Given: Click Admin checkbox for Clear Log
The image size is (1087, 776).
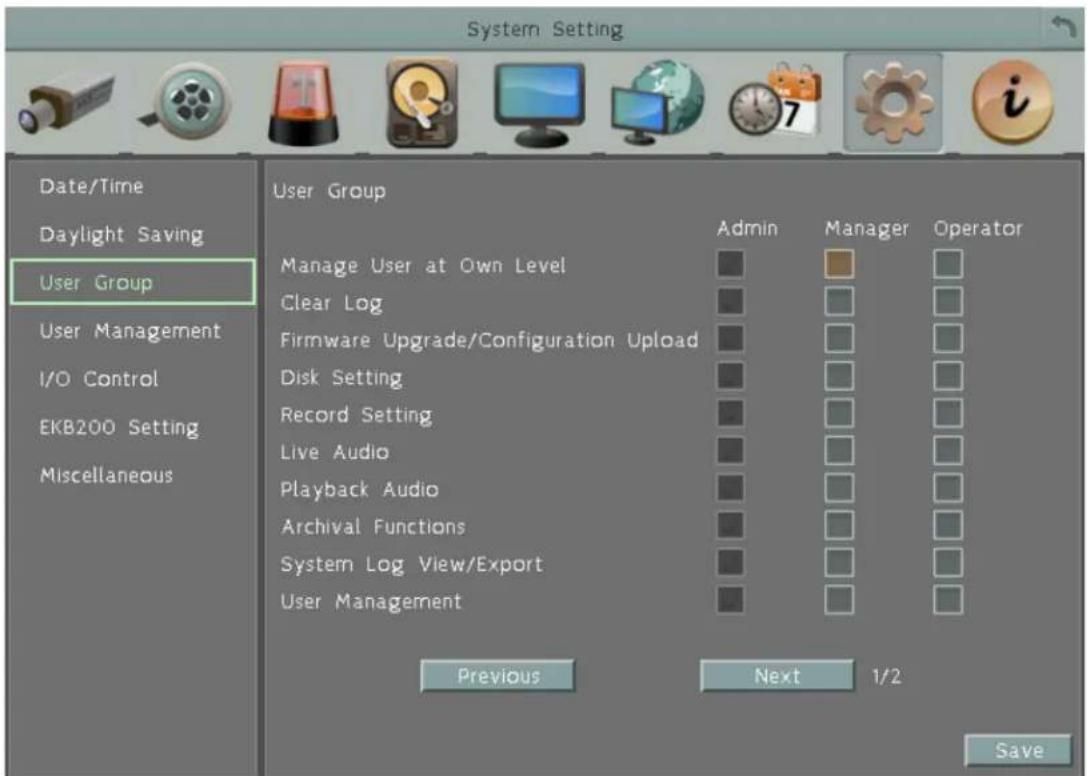Looking at the screenshot, I should click(x=731, y=302).
